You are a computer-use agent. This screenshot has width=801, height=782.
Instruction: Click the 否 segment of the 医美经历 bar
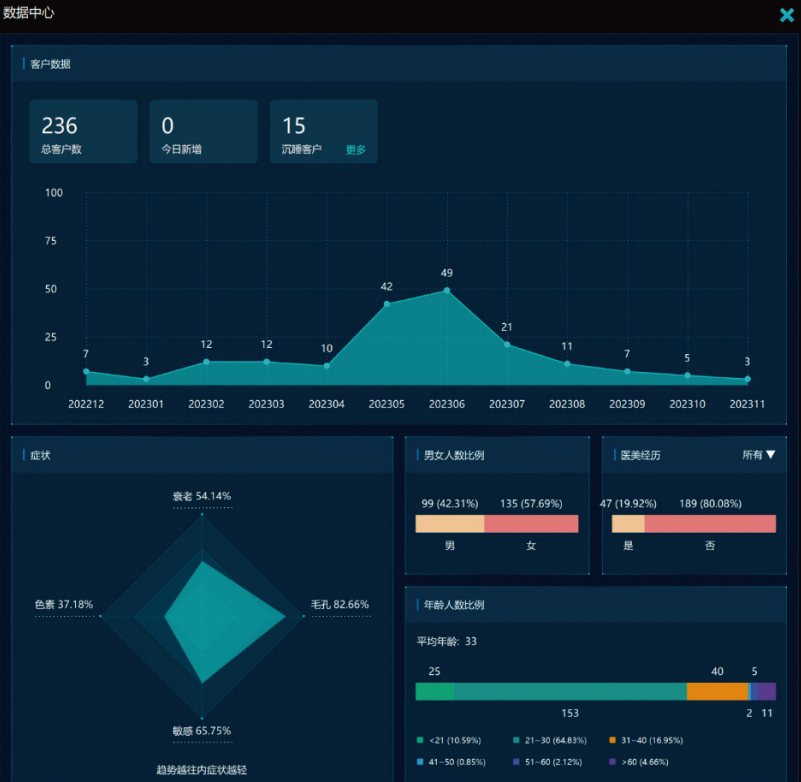[710, 524]
